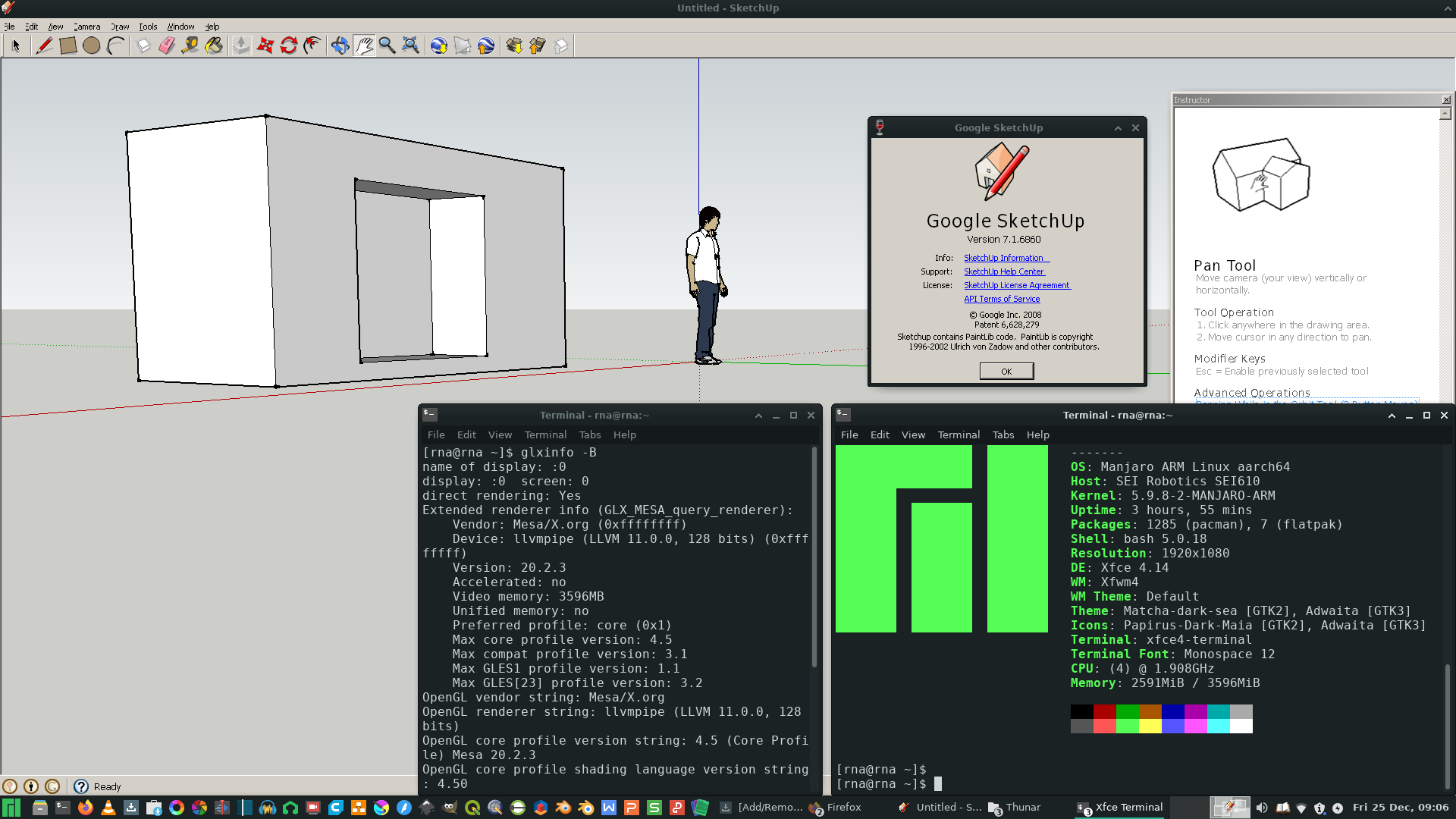Select the Zoom magnifier tool

pyautogui.click(x=388, y=45)
